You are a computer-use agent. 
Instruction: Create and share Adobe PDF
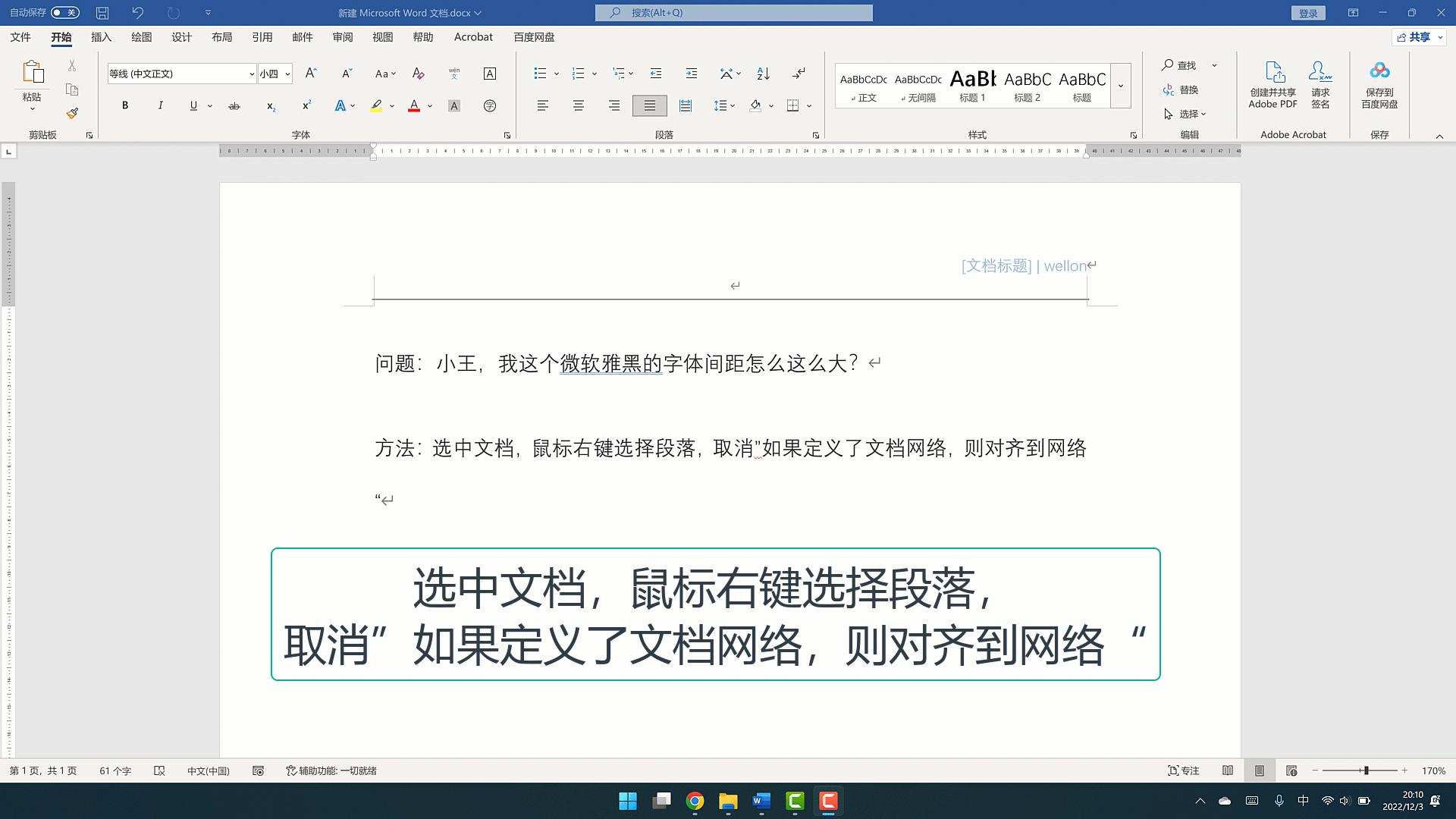pos(1272,83)
